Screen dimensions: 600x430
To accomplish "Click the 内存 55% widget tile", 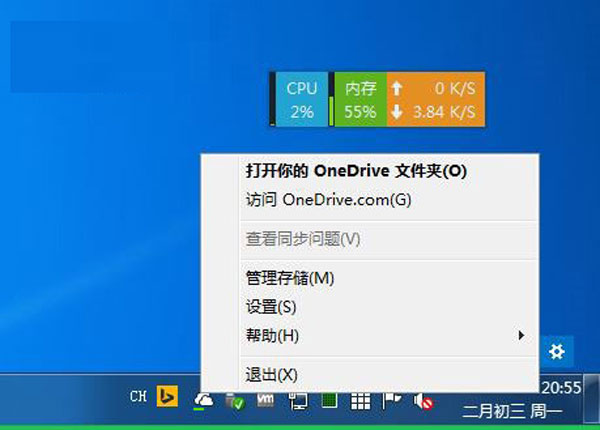I will tap(360, 99).
